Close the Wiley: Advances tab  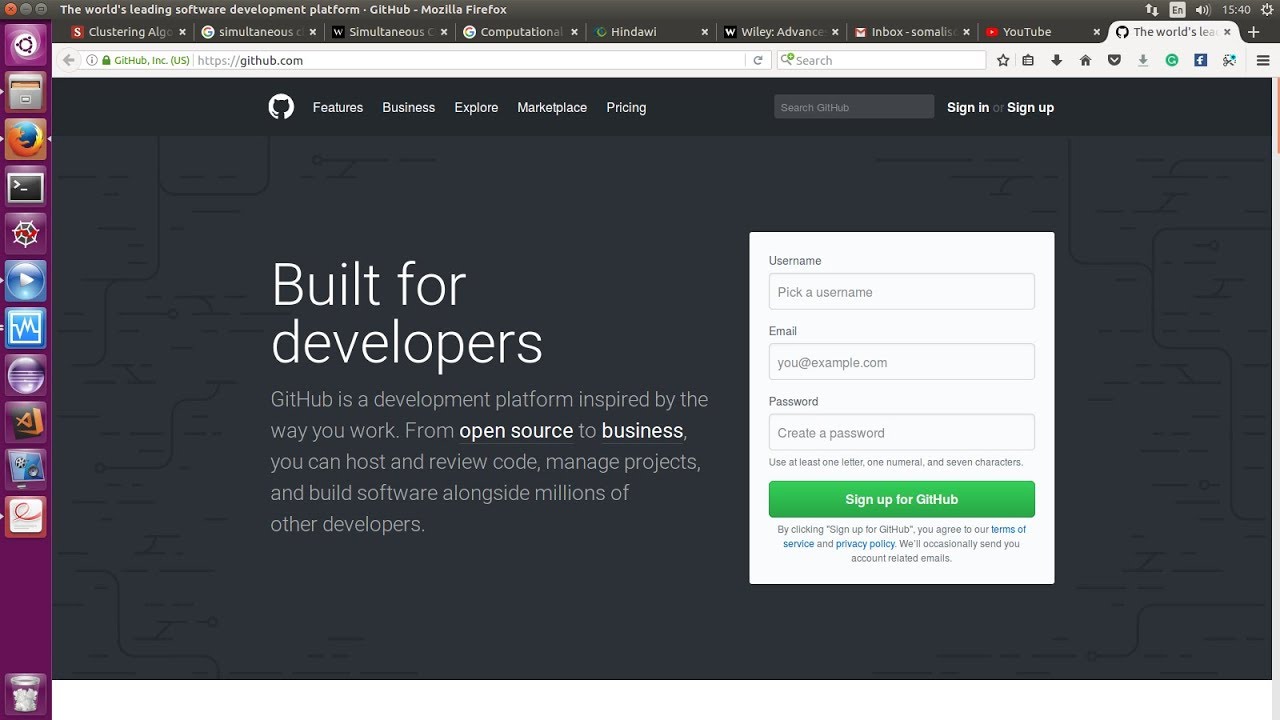[x=836, y=32]
